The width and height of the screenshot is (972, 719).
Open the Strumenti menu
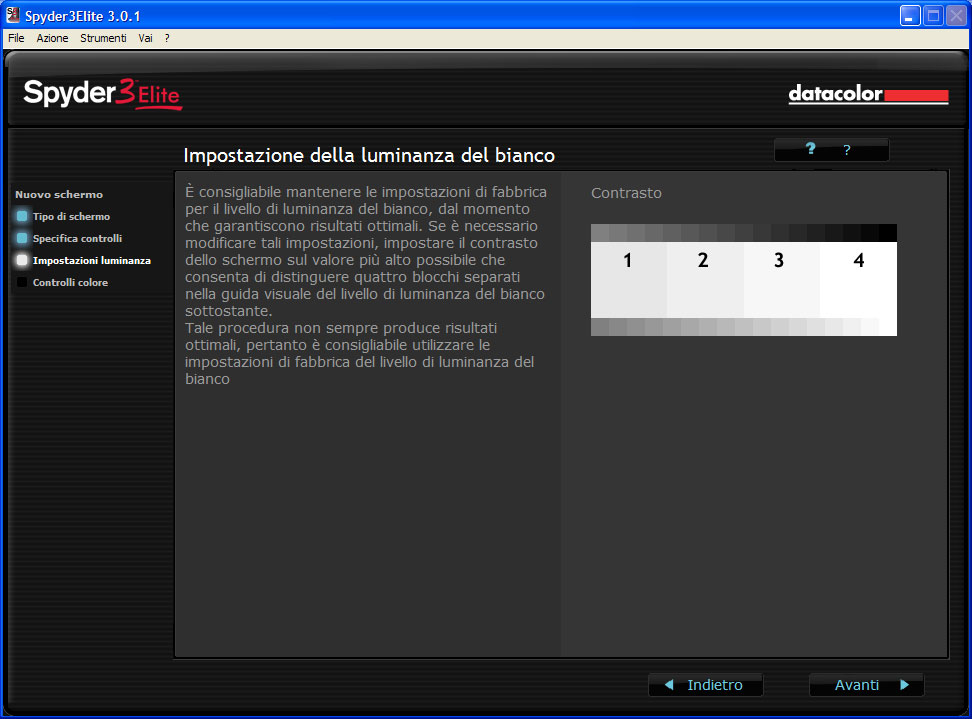103,38
